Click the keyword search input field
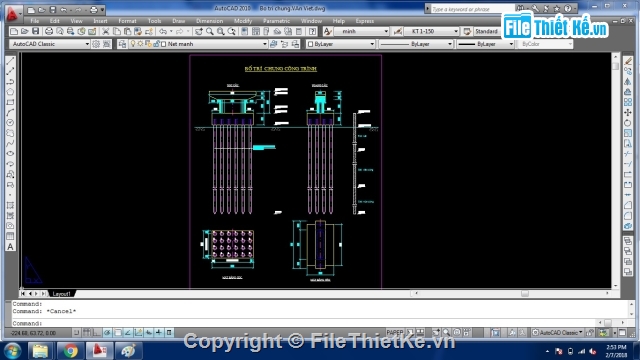Viewport: 640px width, 360px height. [469, 9]
